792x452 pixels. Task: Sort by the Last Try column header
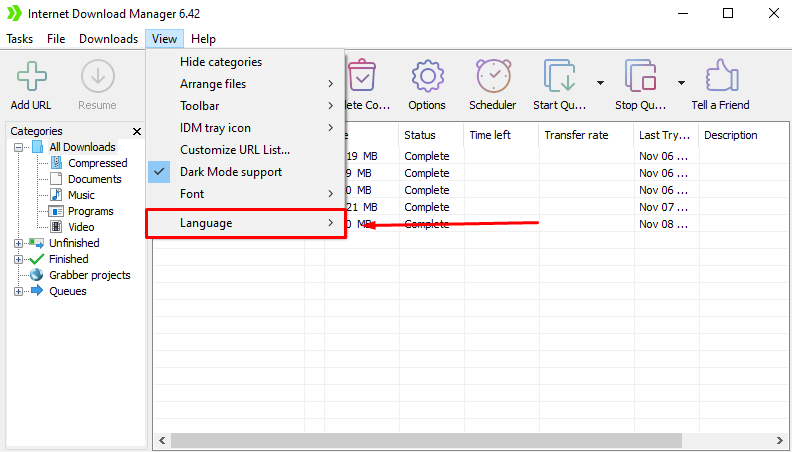pos(666,135)
